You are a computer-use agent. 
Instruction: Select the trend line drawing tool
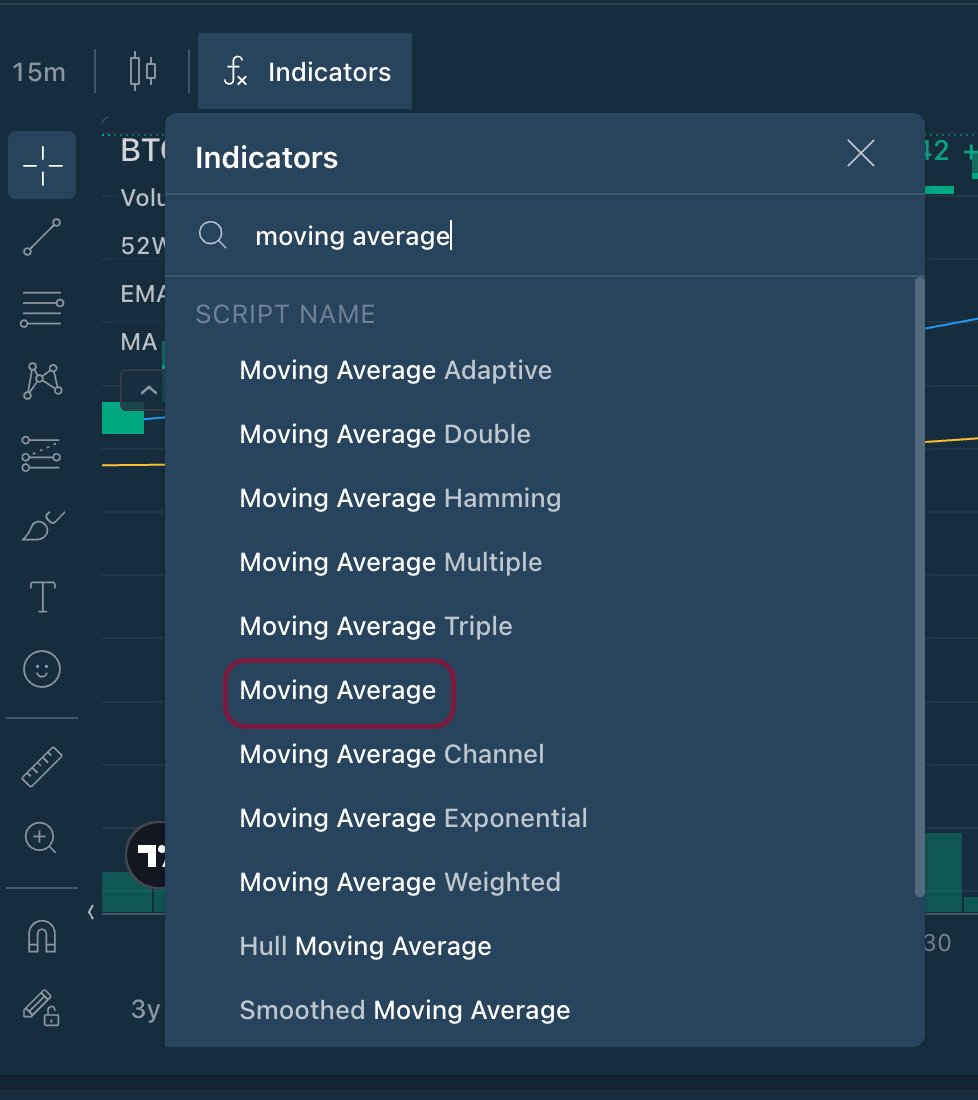click(42, 238)
